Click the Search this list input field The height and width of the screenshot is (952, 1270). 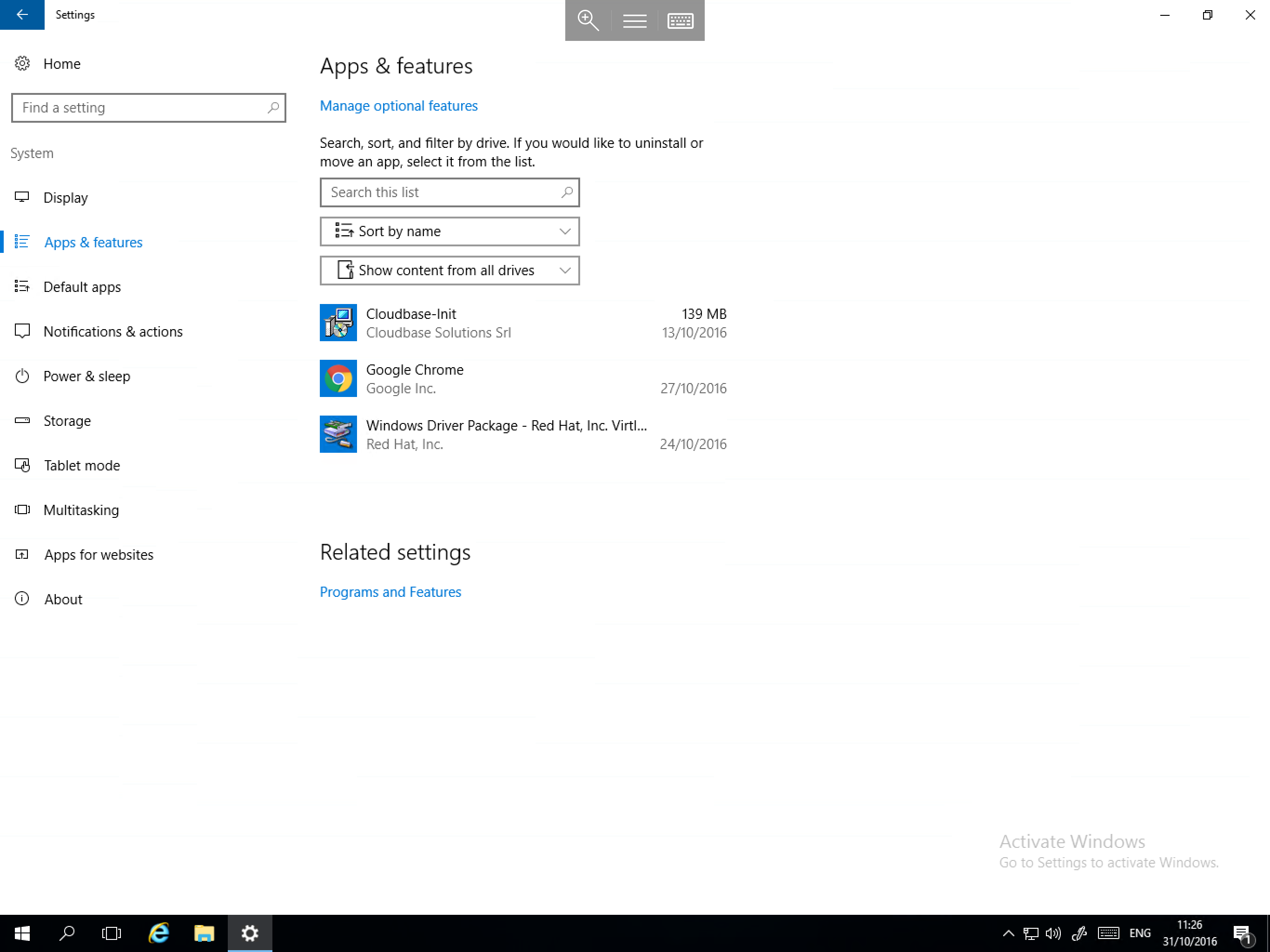point(449,192)
